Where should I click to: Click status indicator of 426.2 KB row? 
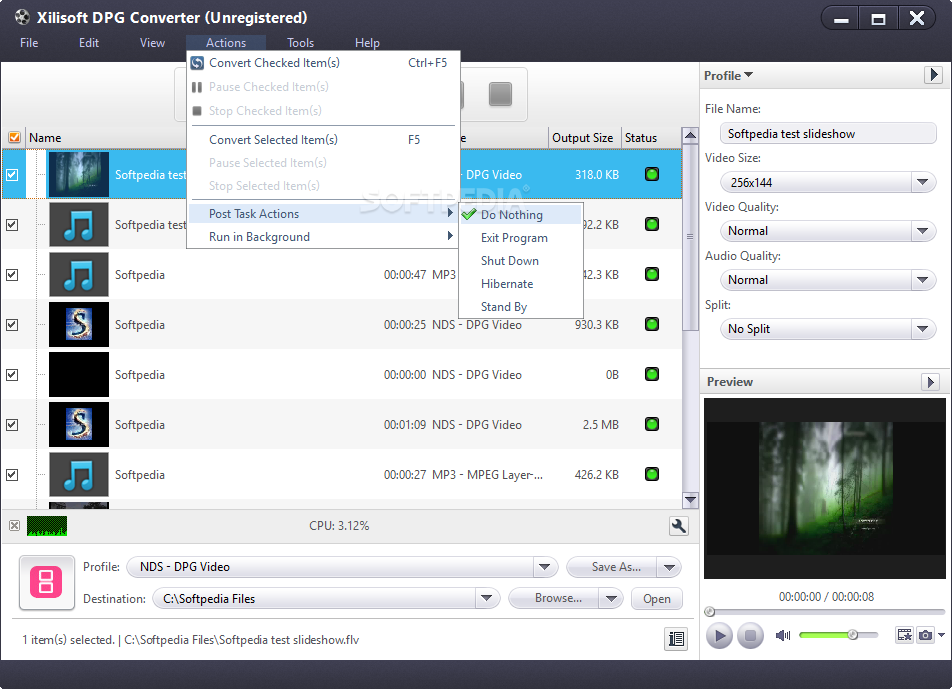651,473
